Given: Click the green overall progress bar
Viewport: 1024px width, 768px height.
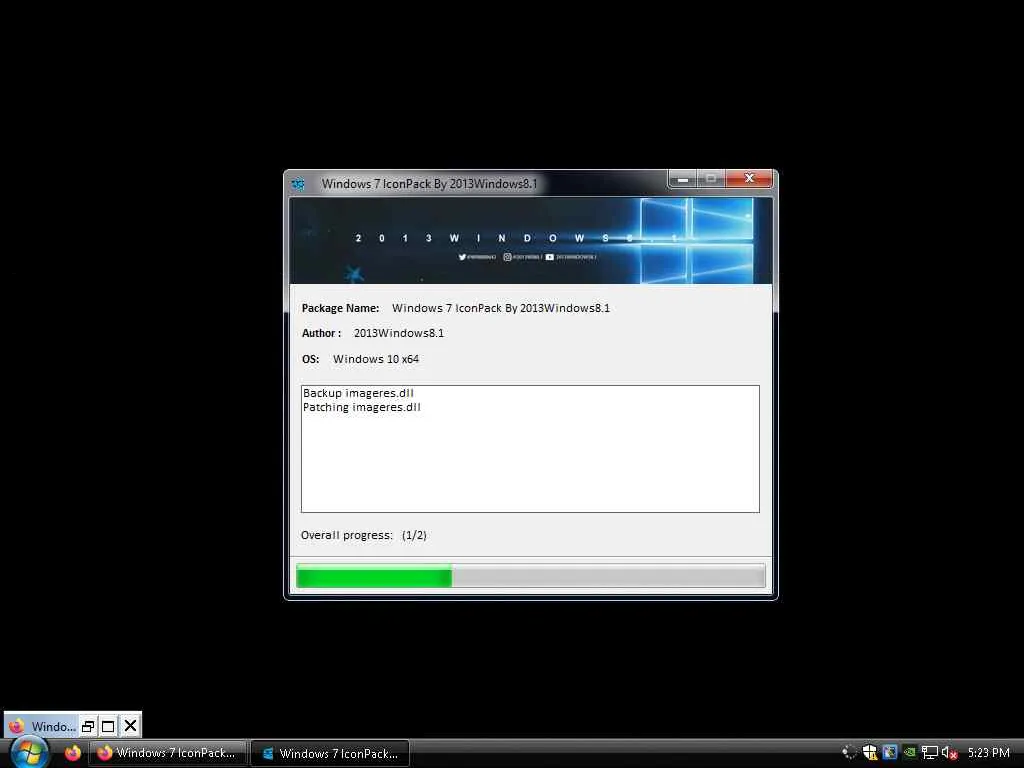Looking at the screenshot, I should (530, 577).
